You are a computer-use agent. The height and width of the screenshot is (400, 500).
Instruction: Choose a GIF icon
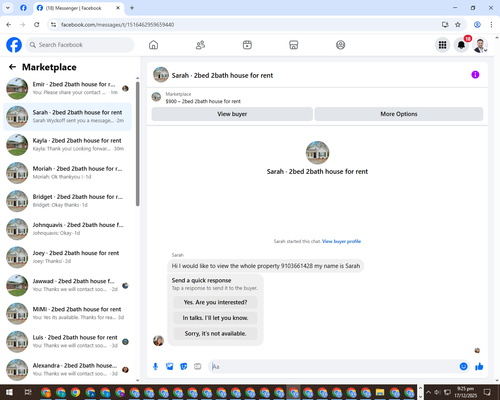pos(198,367)
